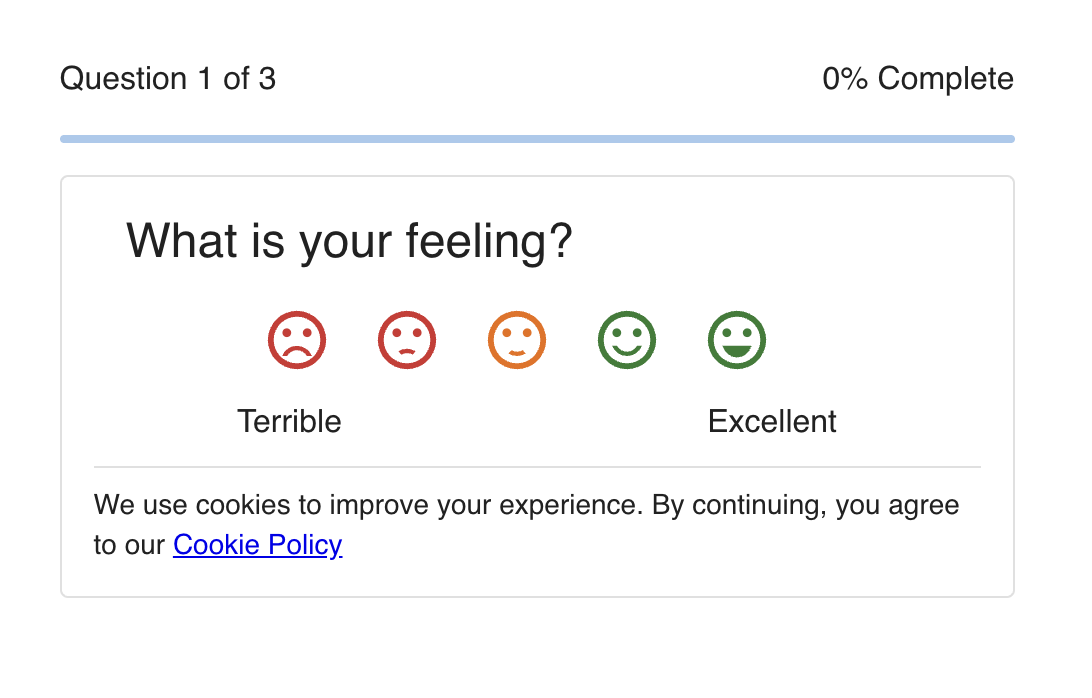The width and height of the screenshot is (1092, 698).
Task: Click the 'What is your feeling?' heading
Action: [x=349, y=241]
